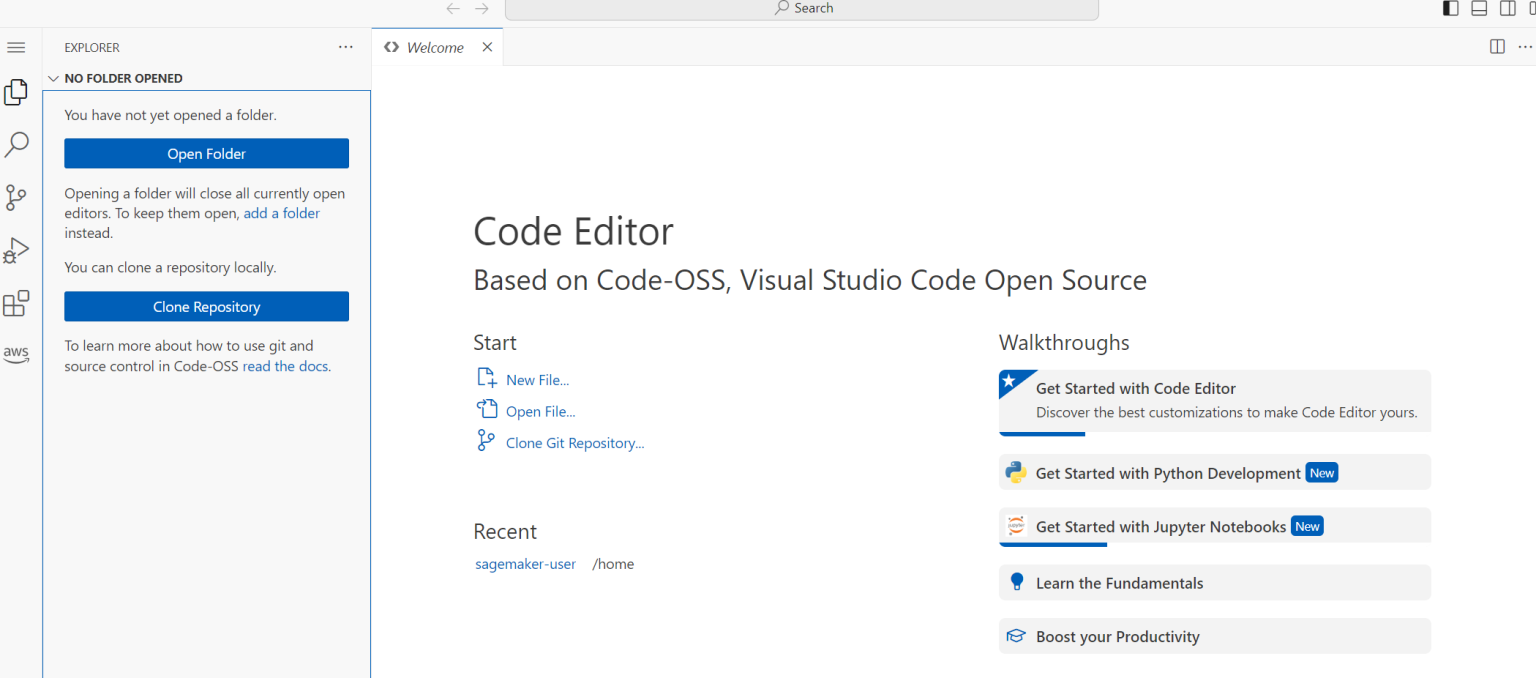Click the Code Editor walkthrough progress bar
The height and width of the screenshot is (678, 1536).
[1042, 431]
